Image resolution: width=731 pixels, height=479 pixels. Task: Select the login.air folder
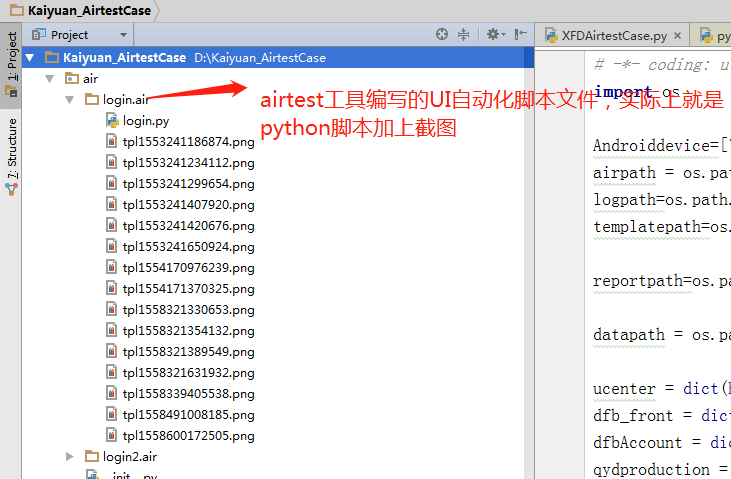126,99
